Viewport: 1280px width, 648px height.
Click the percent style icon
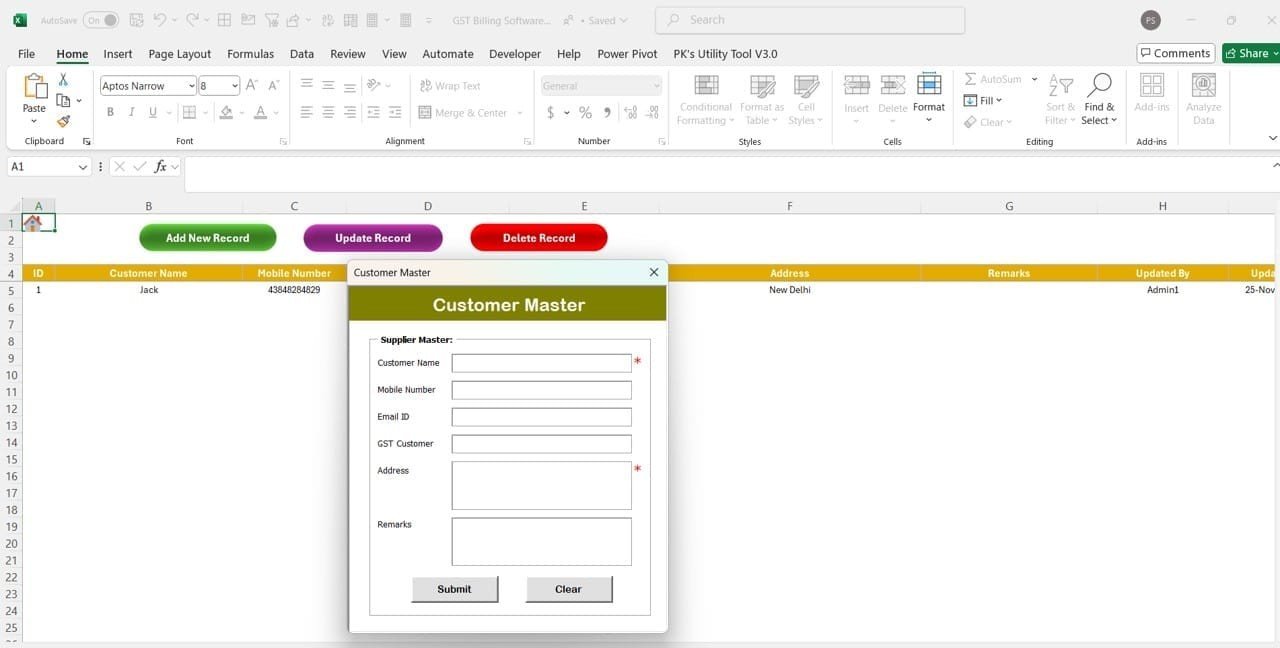click(585, 113)
